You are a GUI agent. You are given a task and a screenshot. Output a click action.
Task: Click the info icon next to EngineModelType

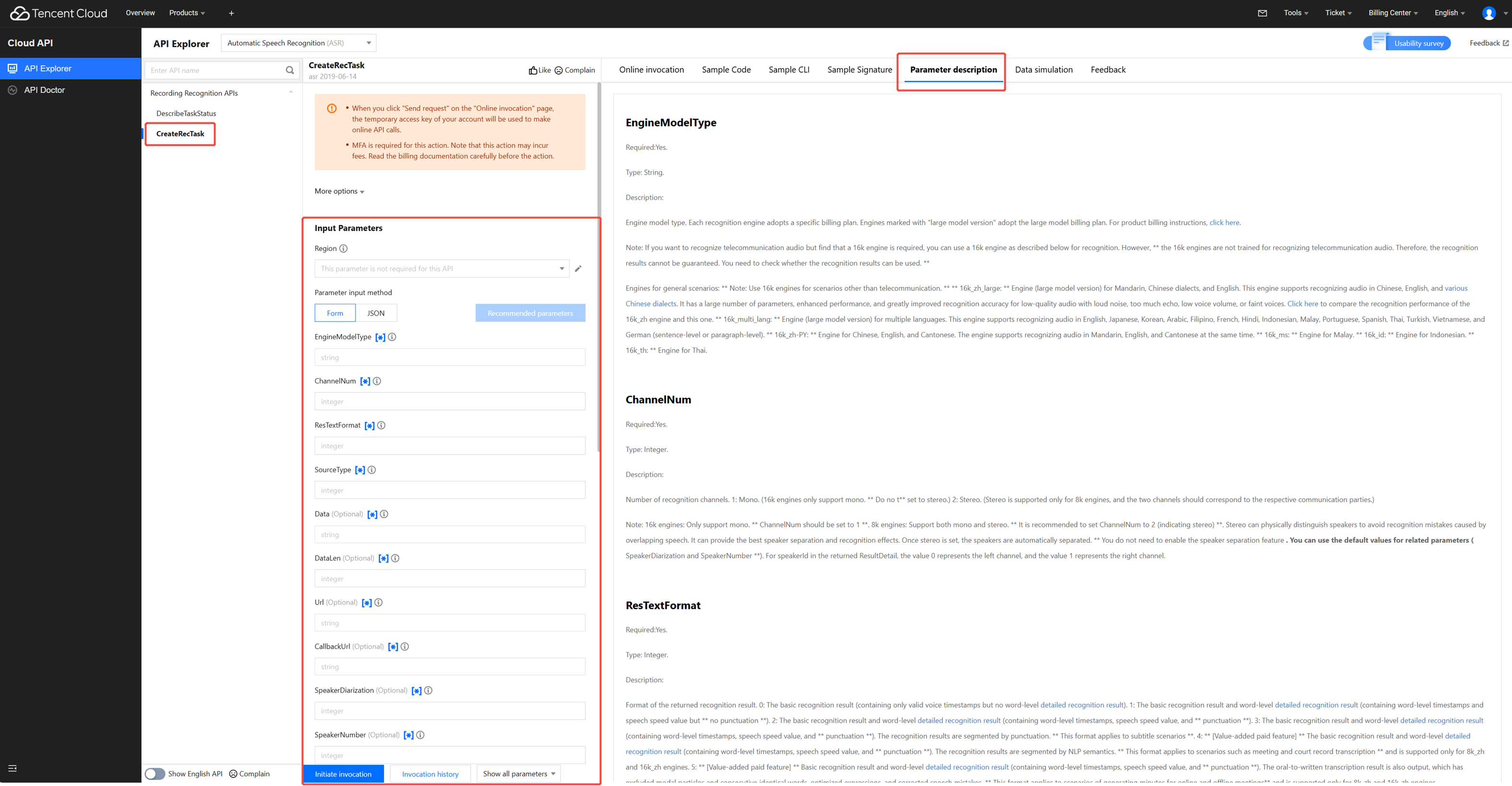[x=392, y=337]
